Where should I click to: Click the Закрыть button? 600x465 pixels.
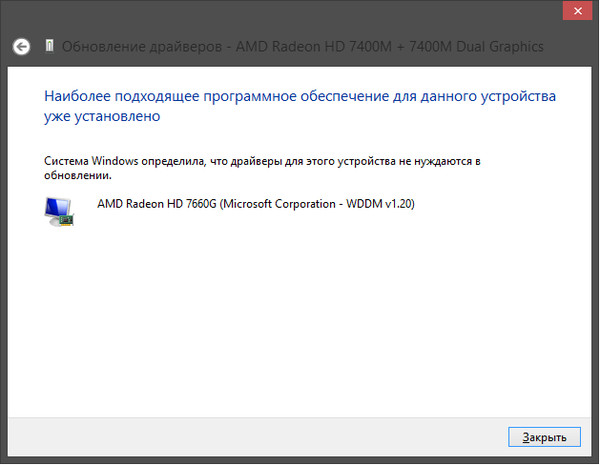point(544,437)
